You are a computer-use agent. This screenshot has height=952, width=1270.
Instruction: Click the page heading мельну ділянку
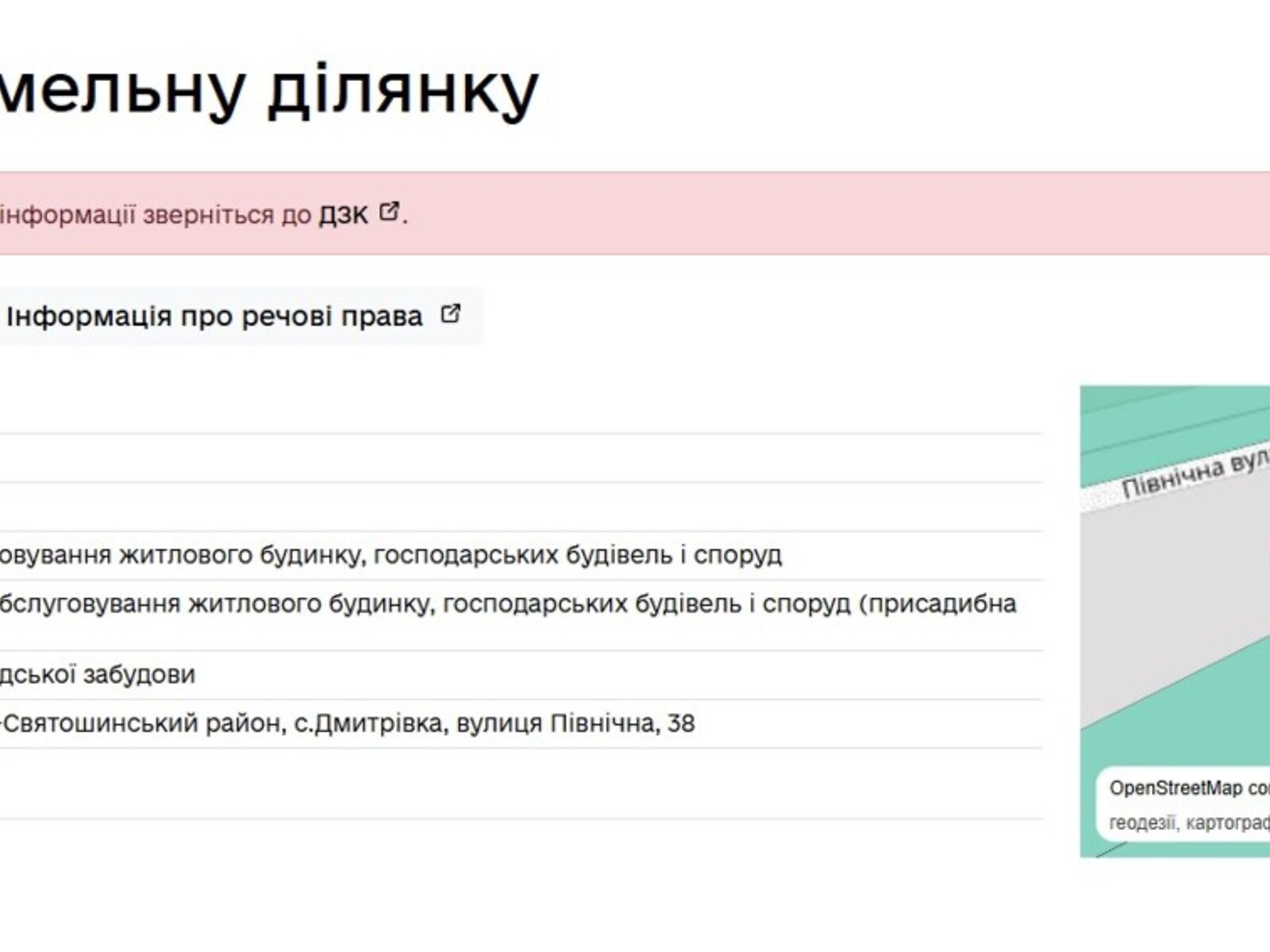(x=270, y=87)
